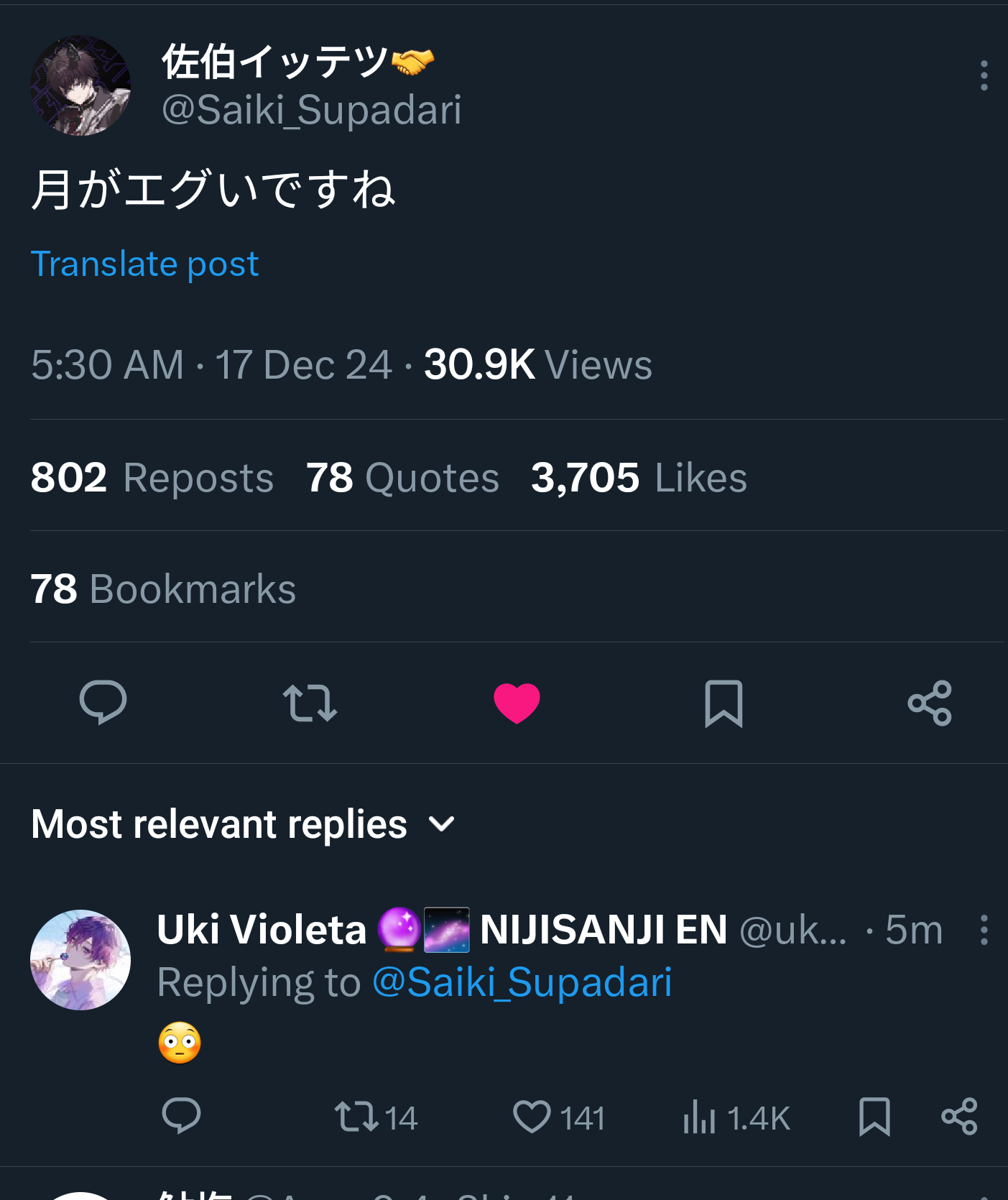This screenshot has width=1008, height=1200.
Task: Bookmark Uki Violeta's reply
Action: pos(874,1116)
